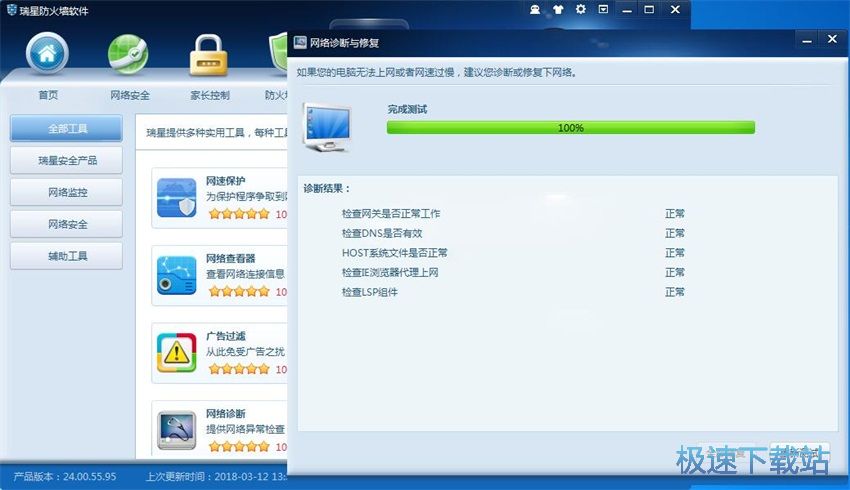850x490 pixels.
Task: Click the 网络诊断与修复 dialog title icon
Action: coord(300,42)
